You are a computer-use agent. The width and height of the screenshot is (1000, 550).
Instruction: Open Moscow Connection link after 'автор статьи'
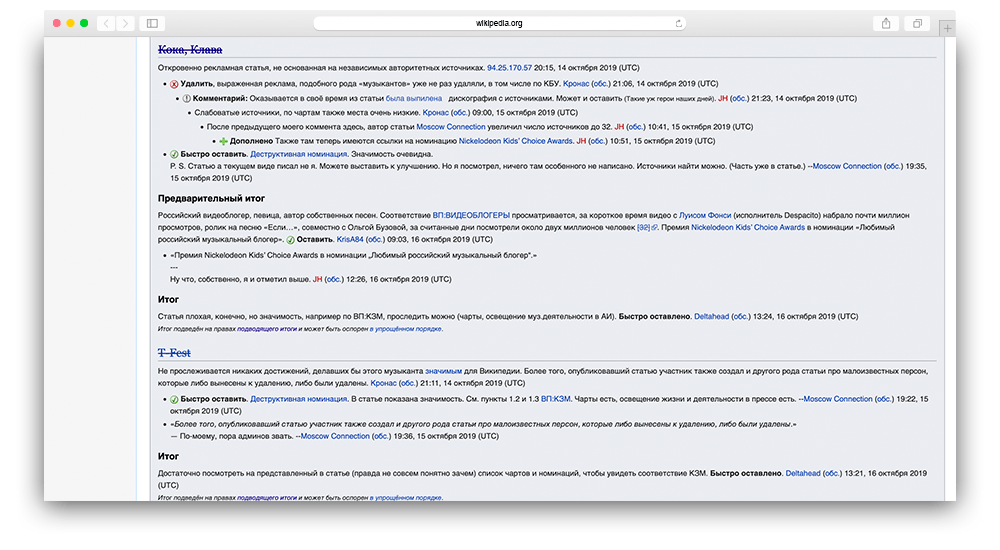click(x=451, y=127)
